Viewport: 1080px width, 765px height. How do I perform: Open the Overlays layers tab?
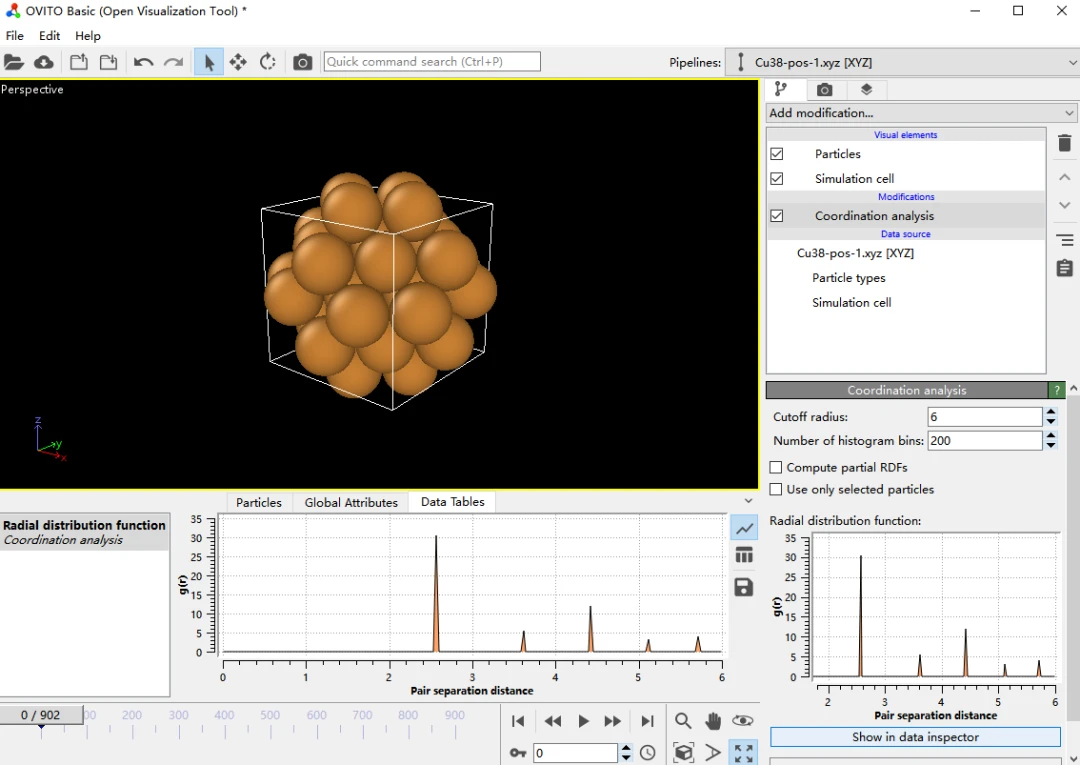(866, 89)
